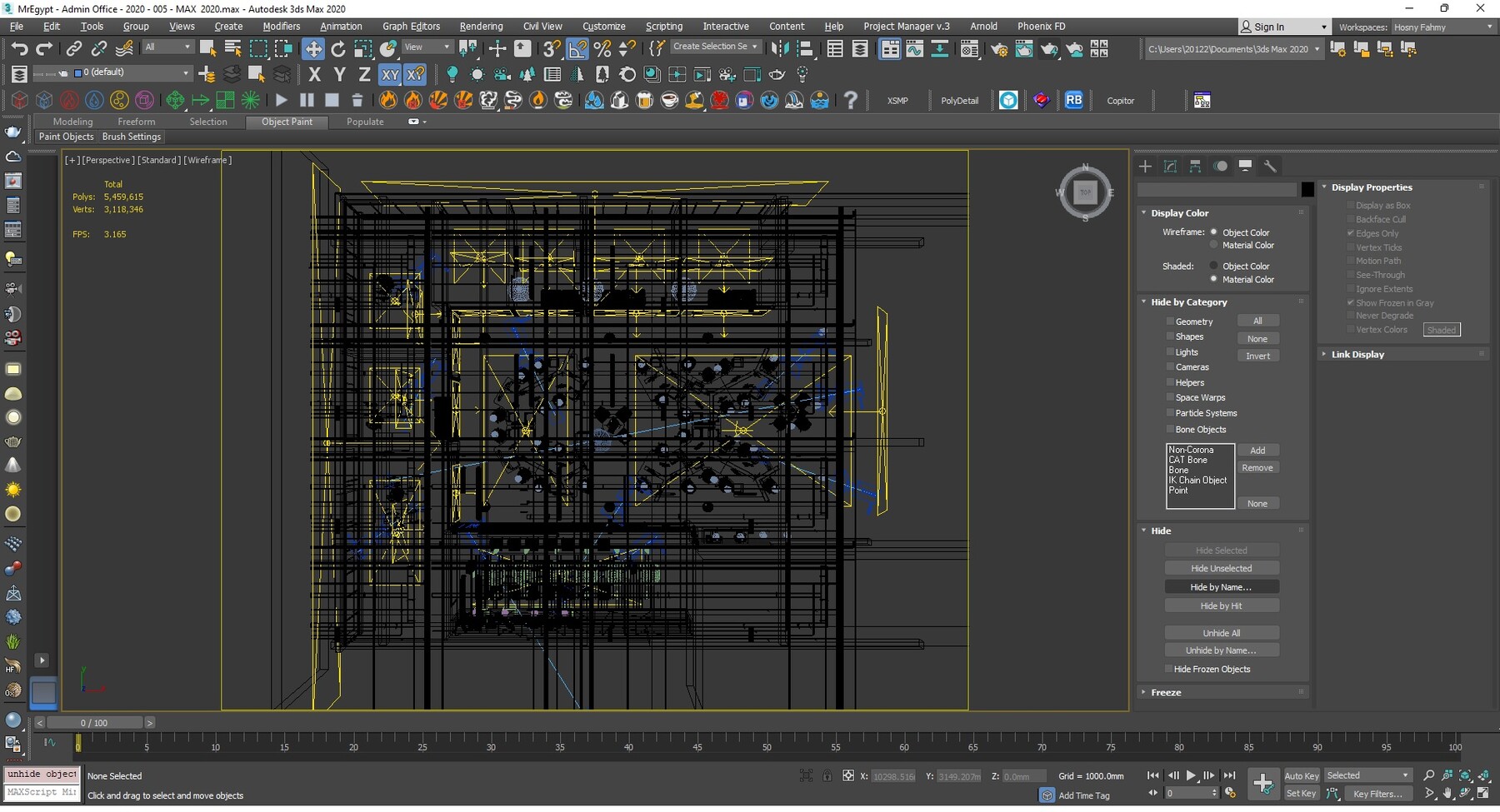Image resolution: width=1500 pixels, height=812 pixels.
Task: Open the Rendering menu
Action: pos(481,27)
